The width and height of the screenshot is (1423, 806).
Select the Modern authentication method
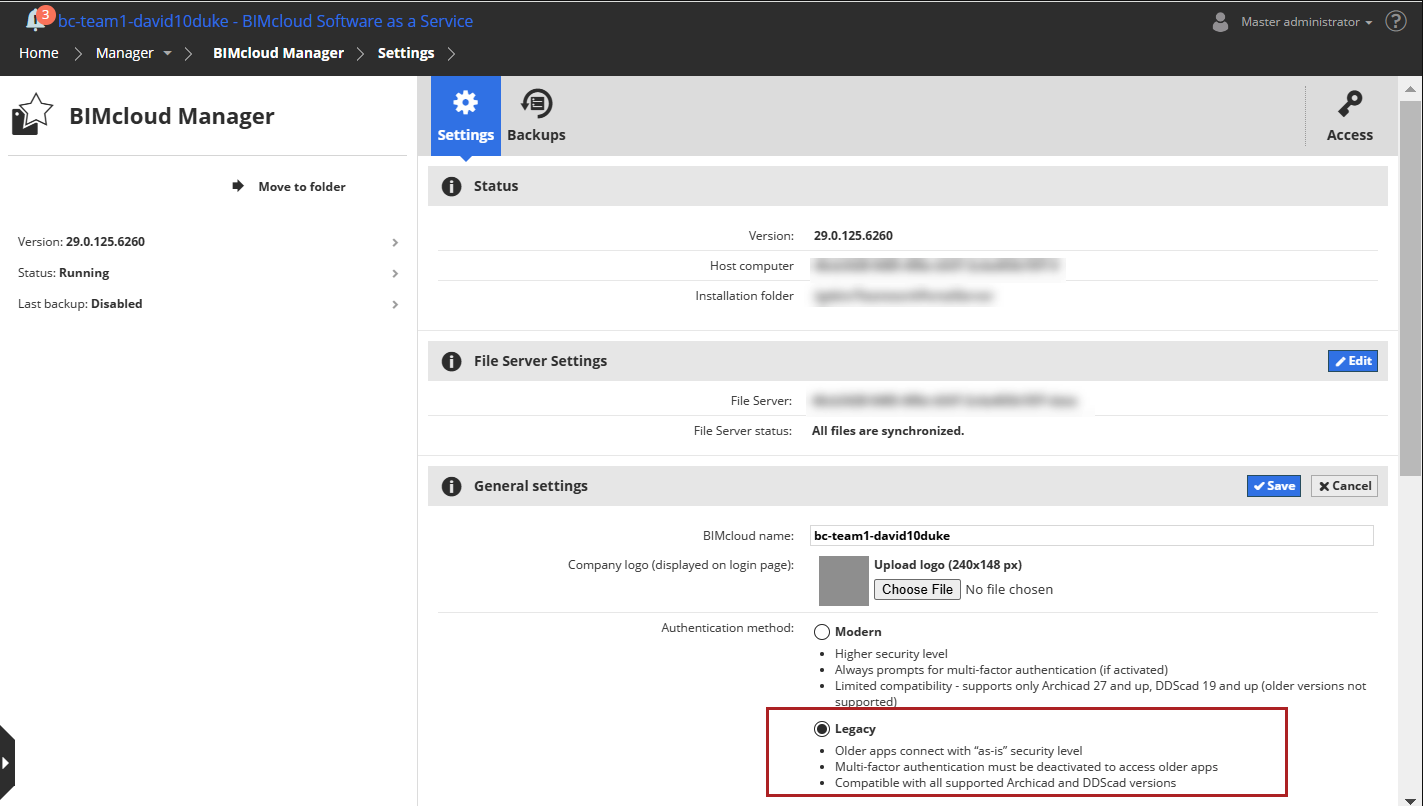pos(822,632)
